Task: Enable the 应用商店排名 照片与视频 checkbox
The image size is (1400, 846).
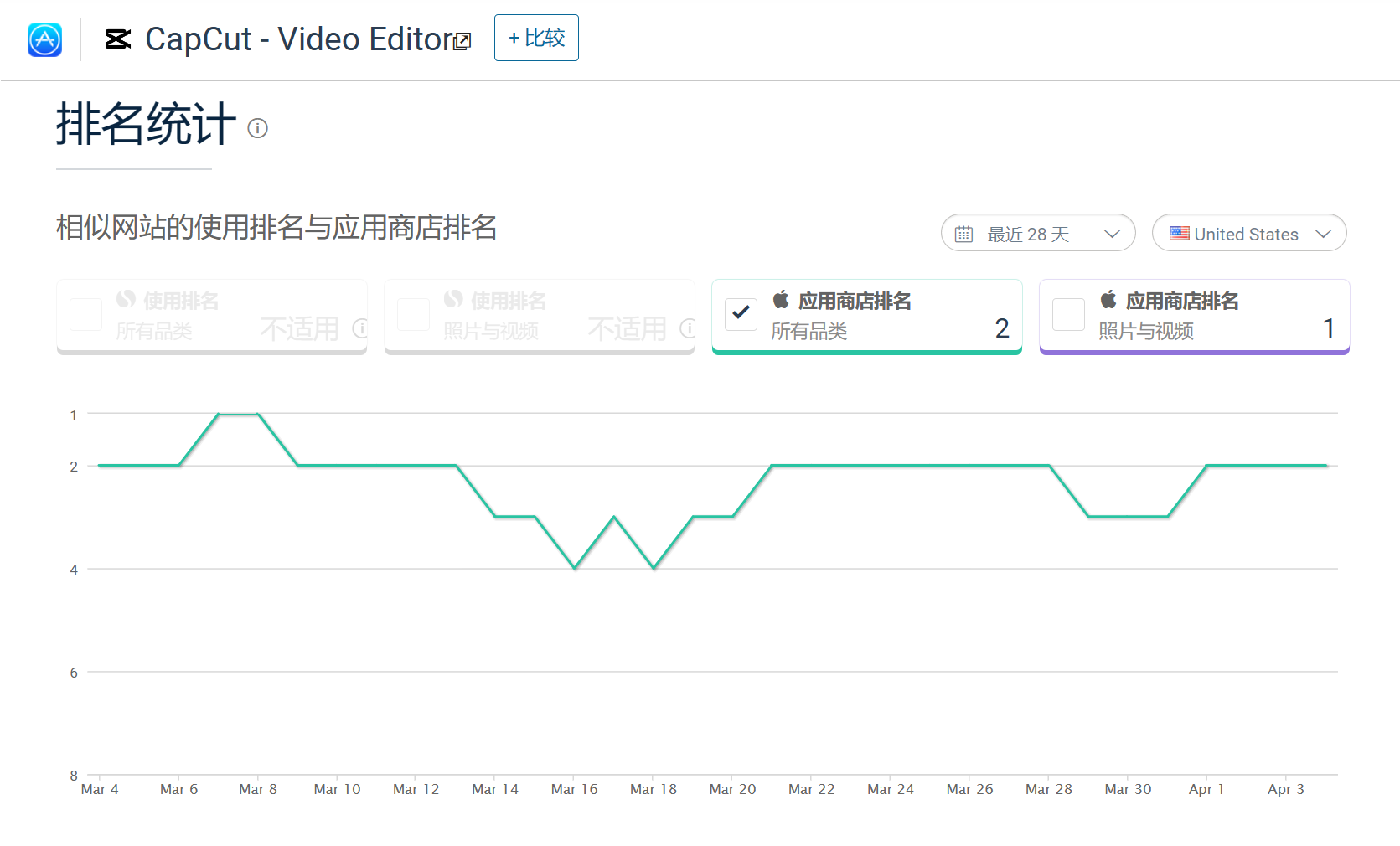Action: pos(1068,315)
